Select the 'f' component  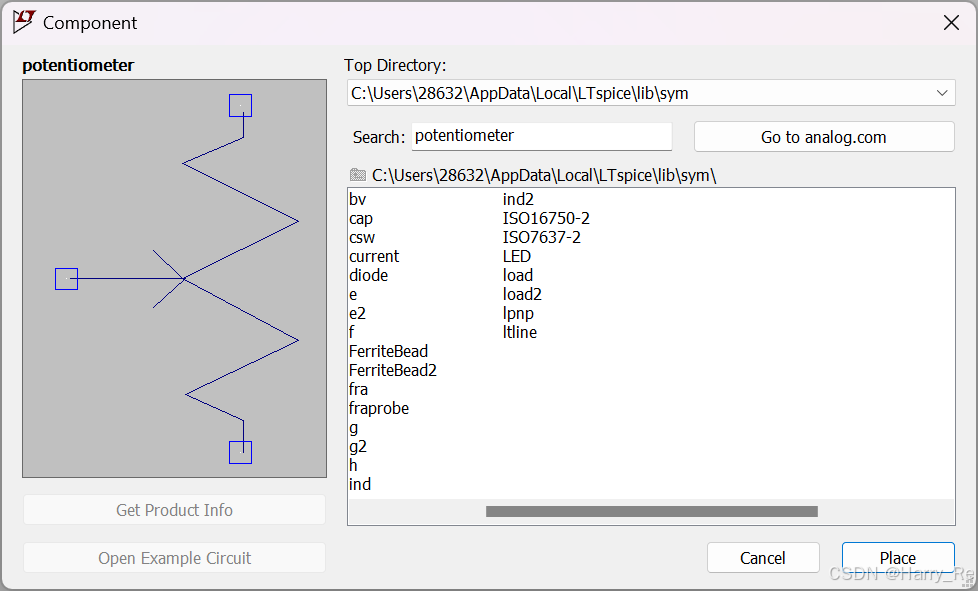click(352, 332)
